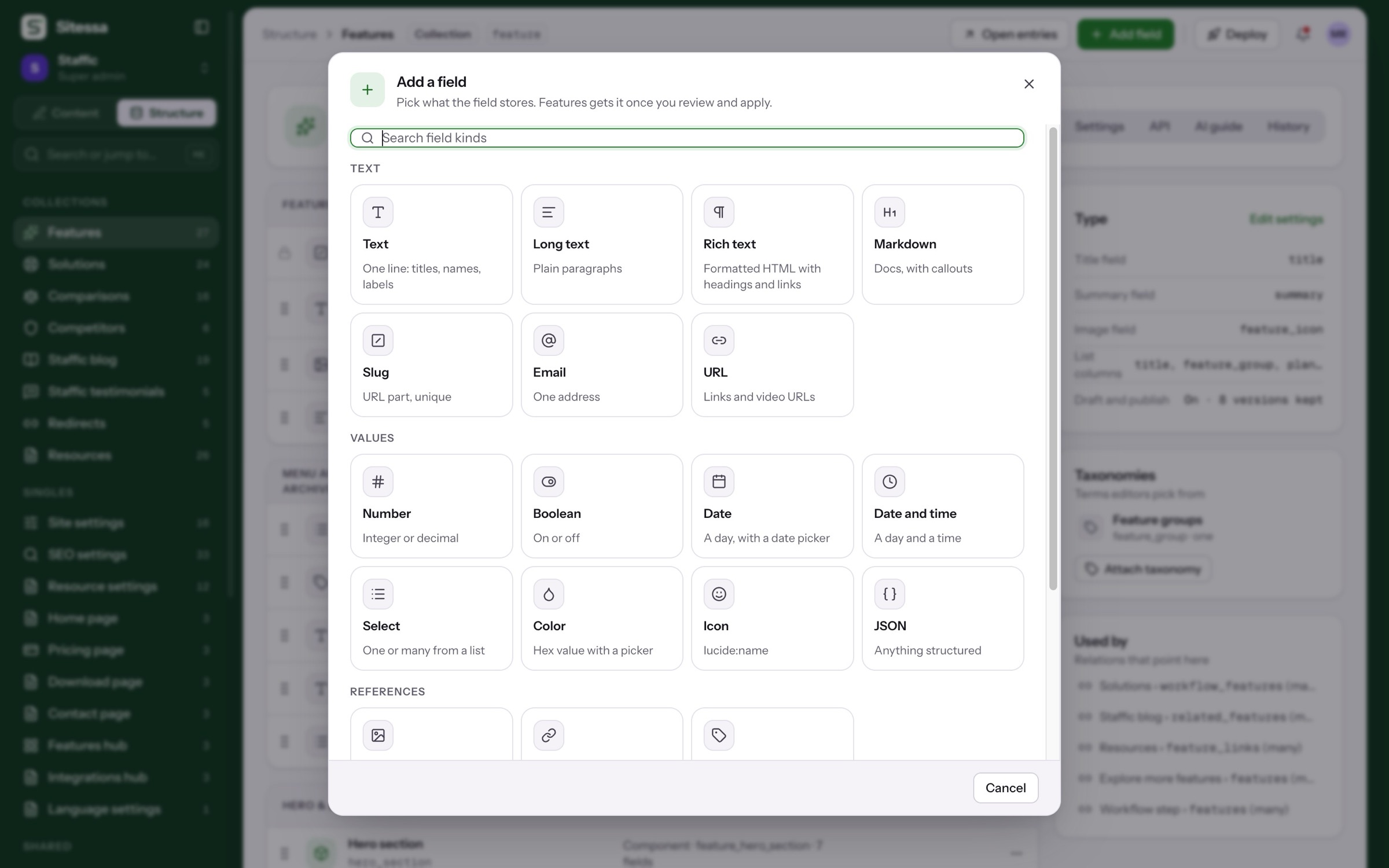Screen dimensions: 1389x868
Task: Pick the Email at-sign icon
Action: [x=548, y=340]
